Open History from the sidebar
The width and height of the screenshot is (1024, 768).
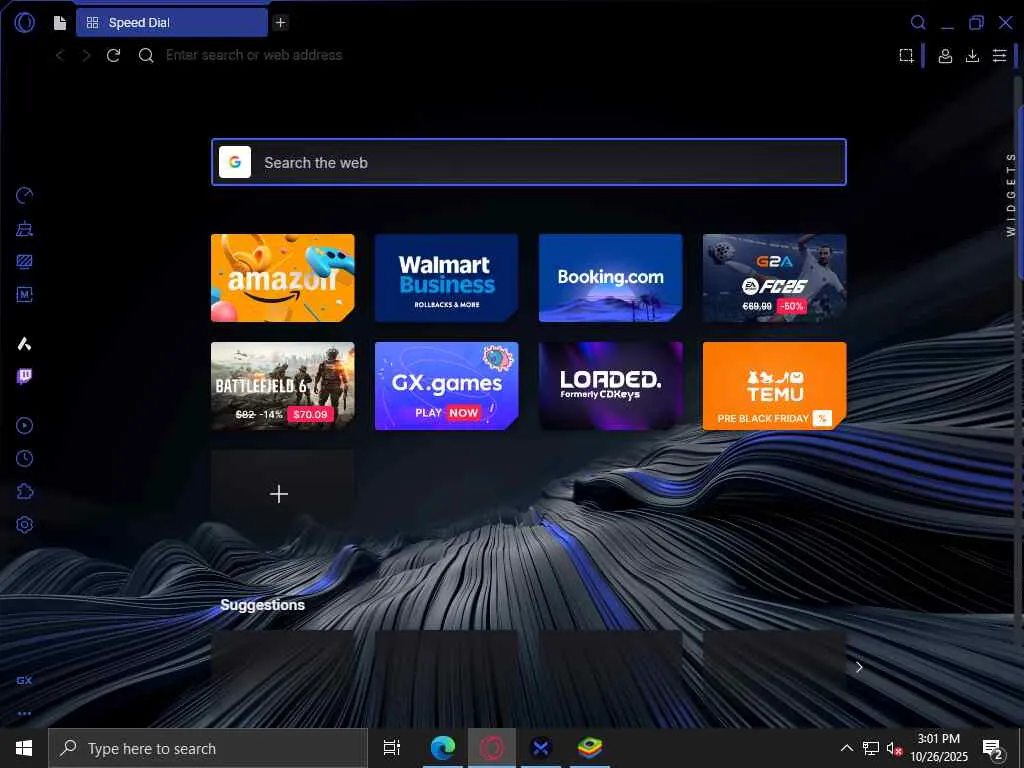(24, 458)
